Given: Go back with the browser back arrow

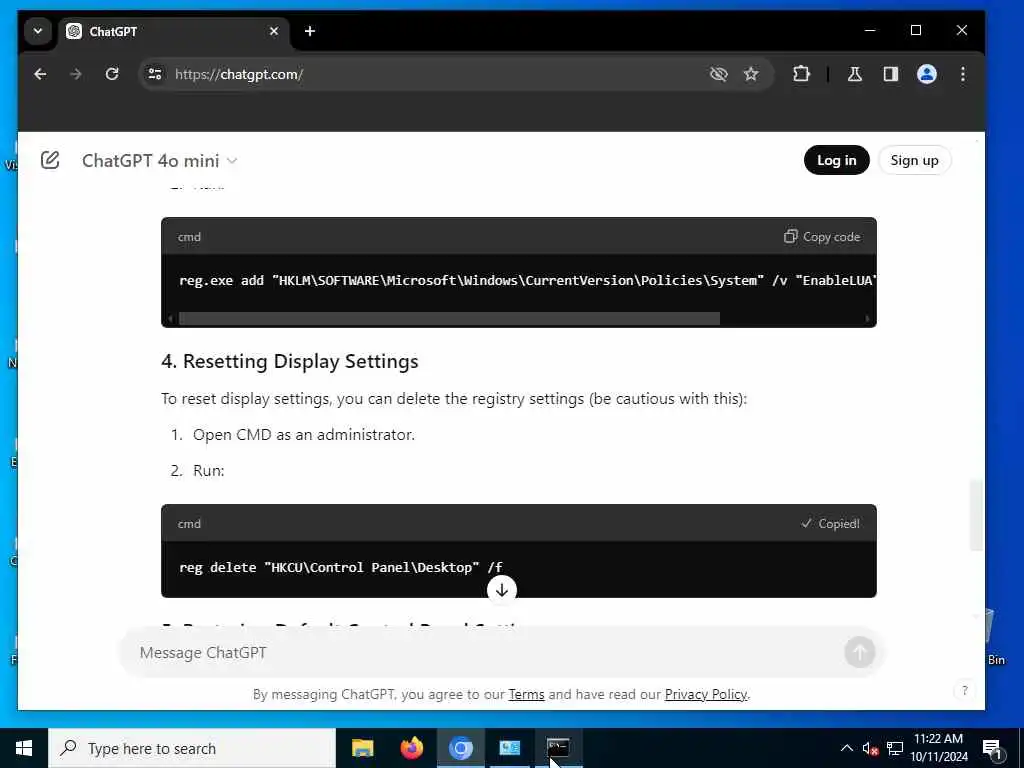Looking at the screenshot, I should coord(40,74).
